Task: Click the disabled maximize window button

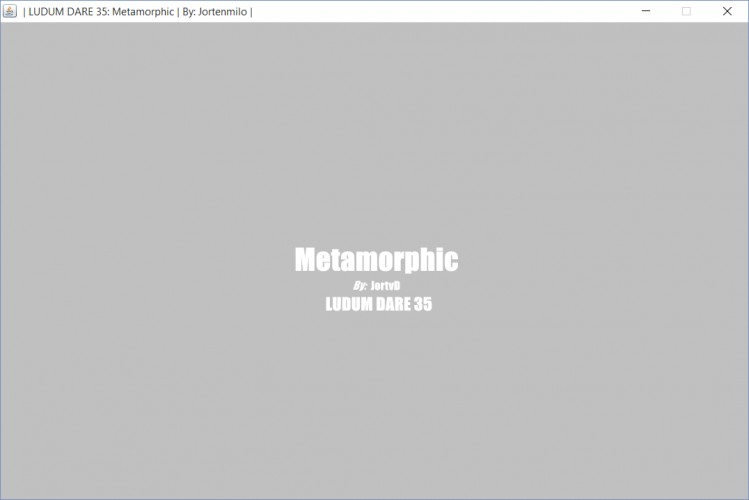Action: (686, 11)
